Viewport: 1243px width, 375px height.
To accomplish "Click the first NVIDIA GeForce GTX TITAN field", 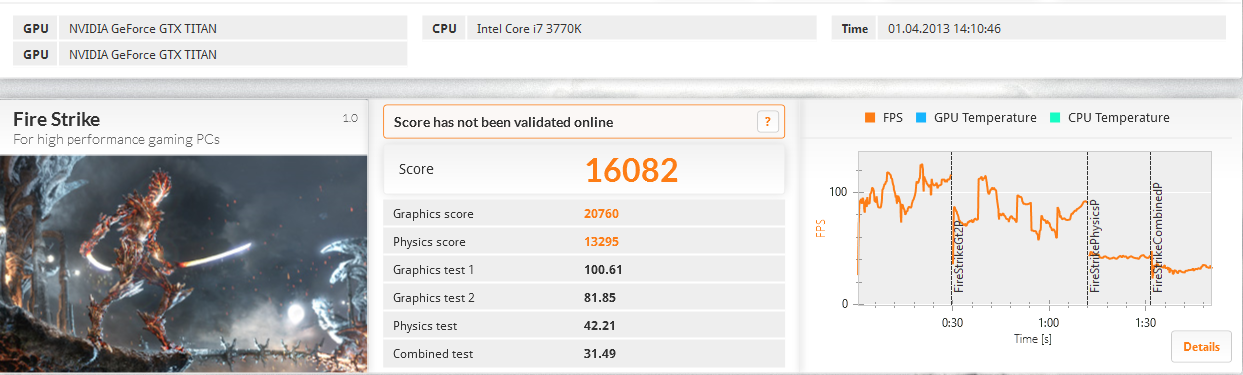I will pyautogui.click(x=232, y=29).
